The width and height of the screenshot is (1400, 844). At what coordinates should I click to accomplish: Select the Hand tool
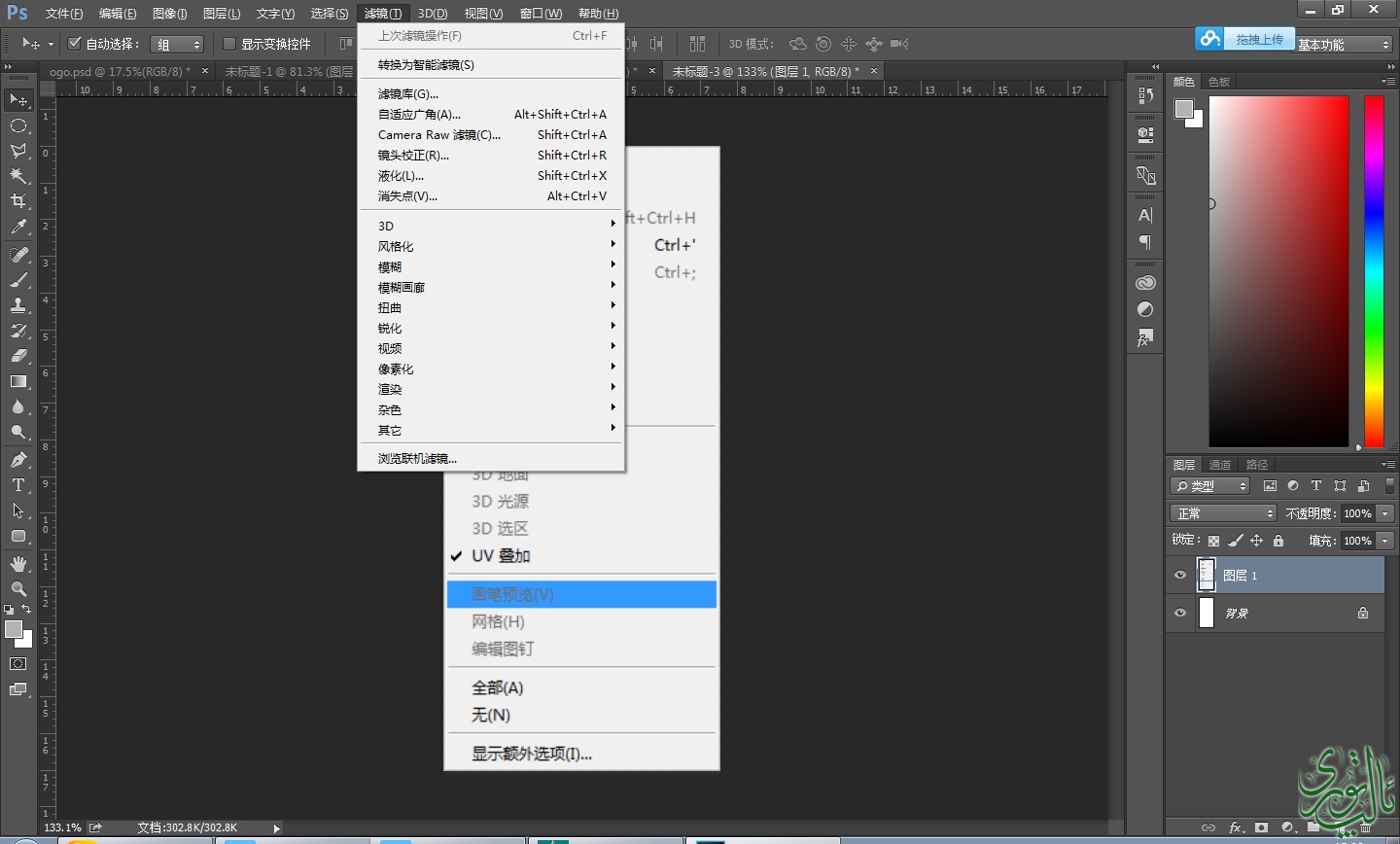[18, 564]
